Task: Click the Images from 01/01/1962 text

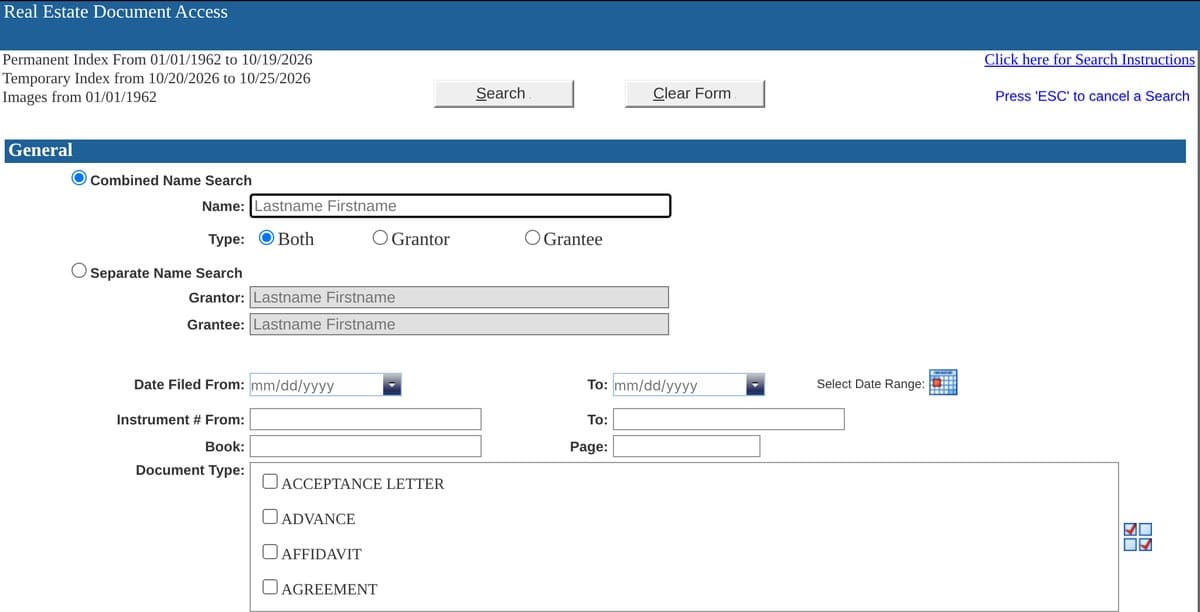Action: coord(80,97)
